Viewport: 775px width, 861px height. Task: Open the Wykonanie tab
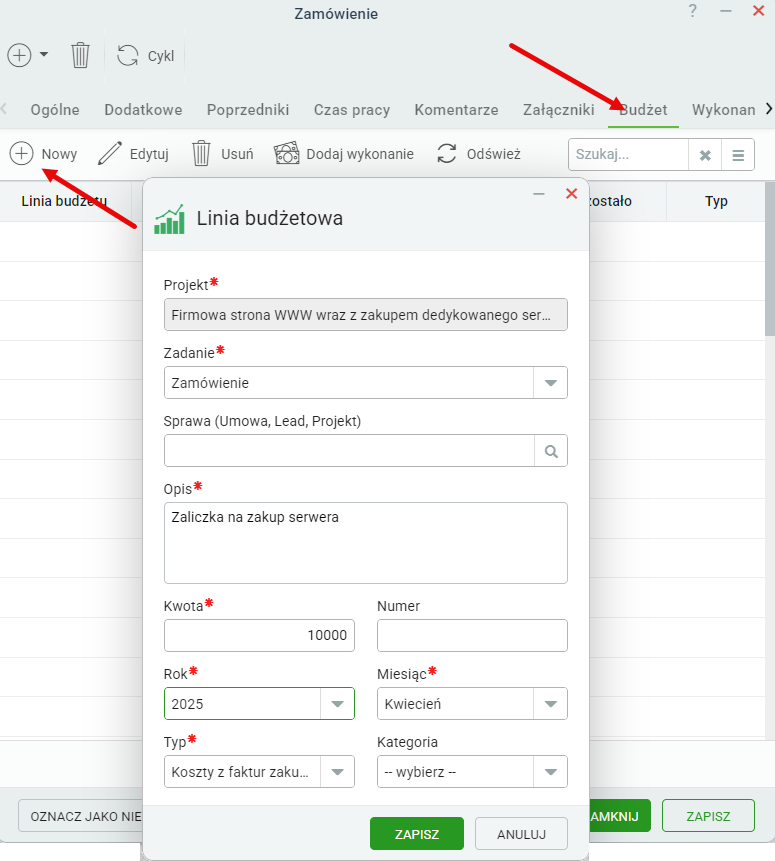tap(723, 110)
